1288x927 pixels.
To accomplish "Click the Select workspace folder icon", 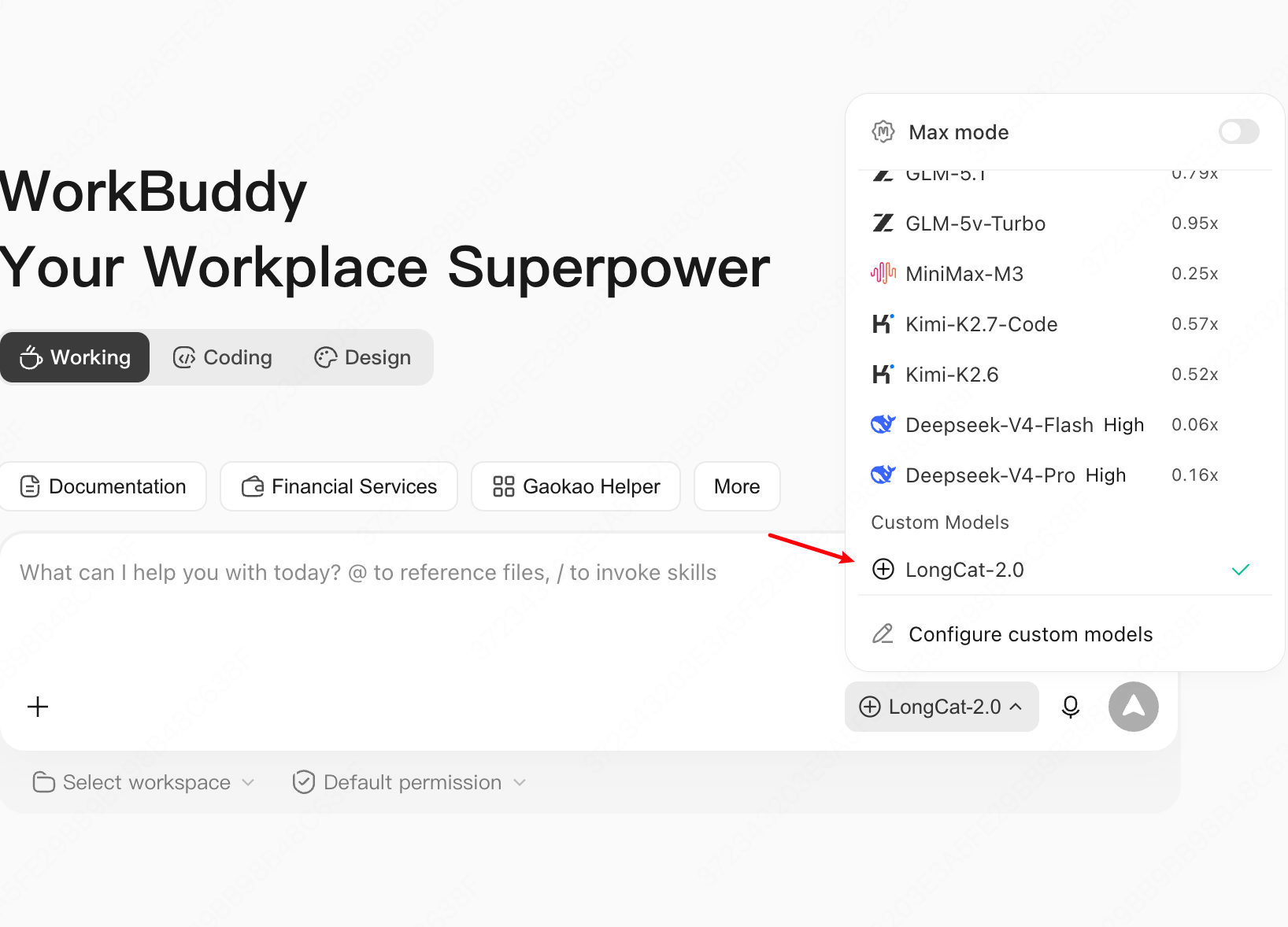I will click(x=44, y=782).
